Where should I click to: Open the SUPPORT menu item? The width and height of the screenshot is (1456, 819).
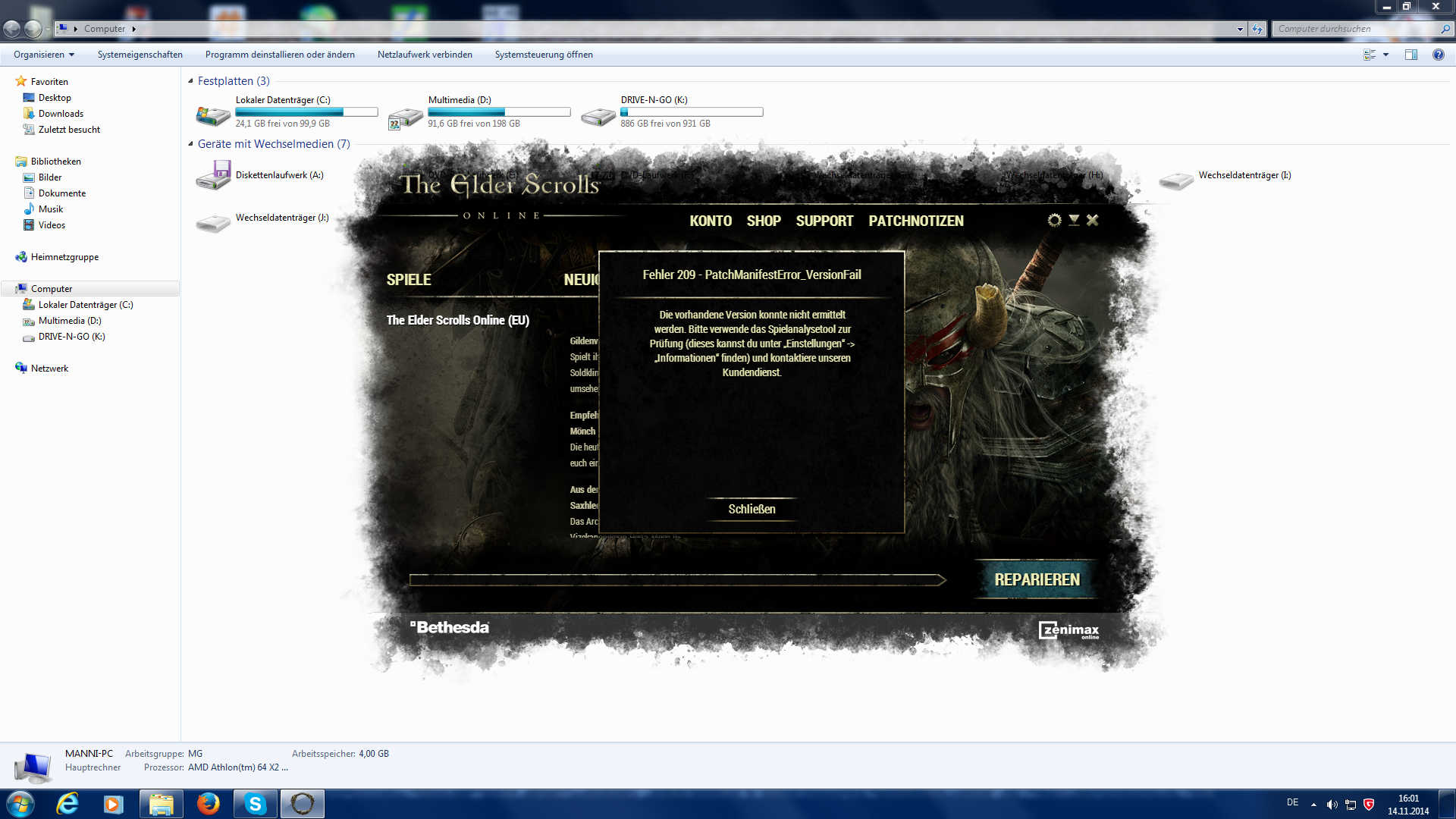(x=824, y=221)
